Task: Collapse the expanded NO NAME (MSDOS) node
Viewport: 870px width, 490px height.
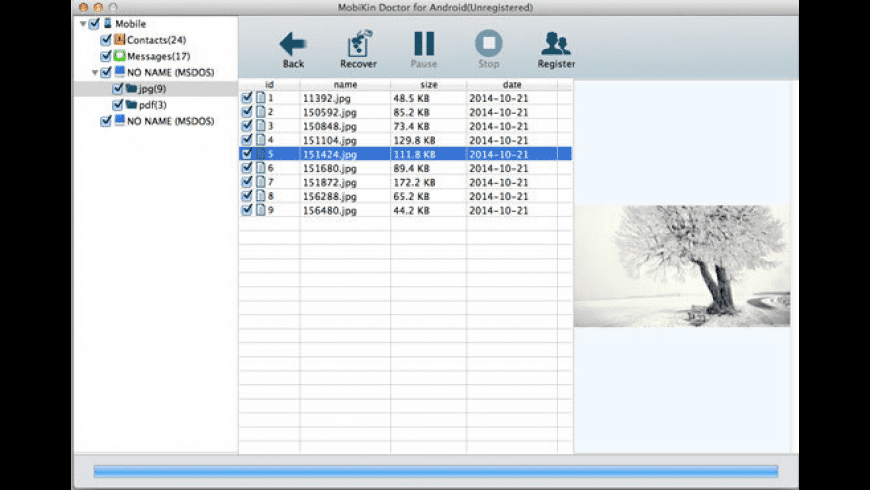Action: coord(94,72)
